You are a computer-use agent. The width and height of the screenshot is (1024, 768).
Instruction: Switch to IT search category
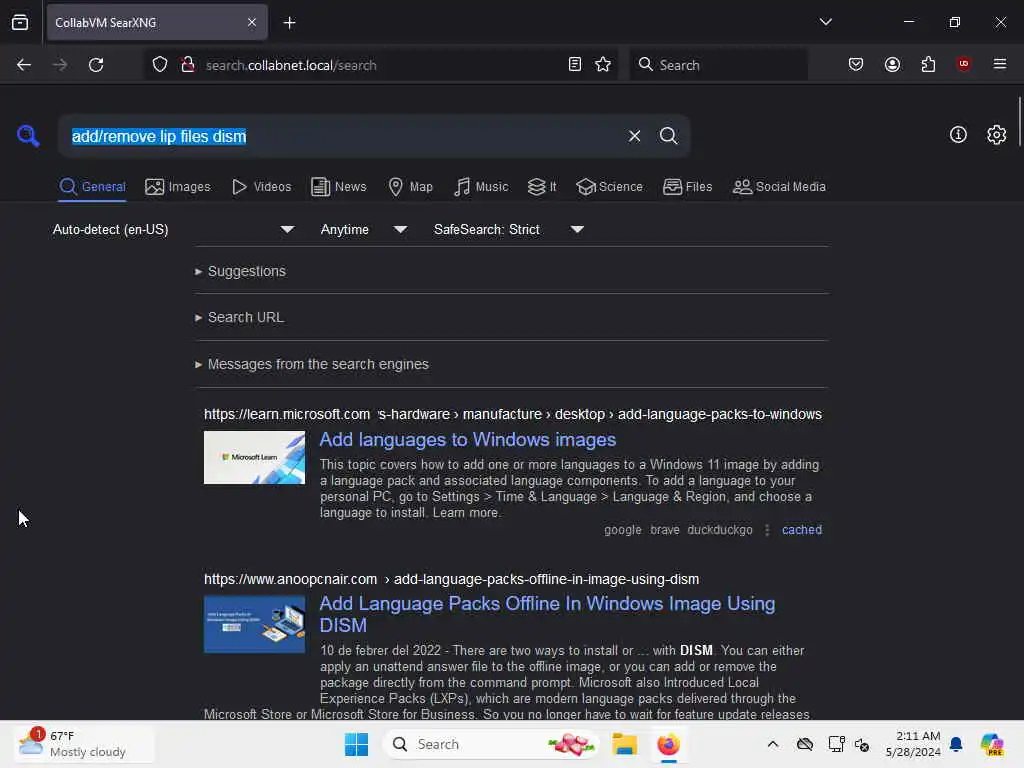tap(542, 187)
